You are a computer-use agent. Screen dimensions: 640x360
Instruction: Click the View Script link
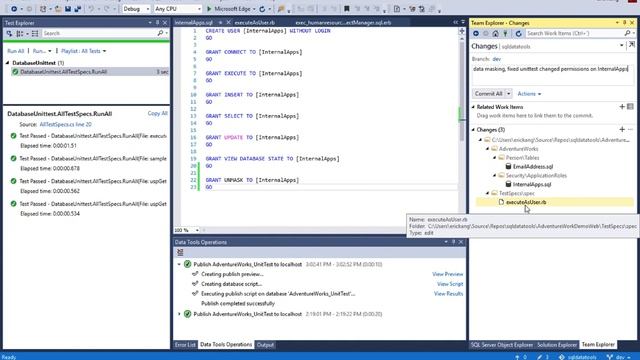tap(450, 284)
